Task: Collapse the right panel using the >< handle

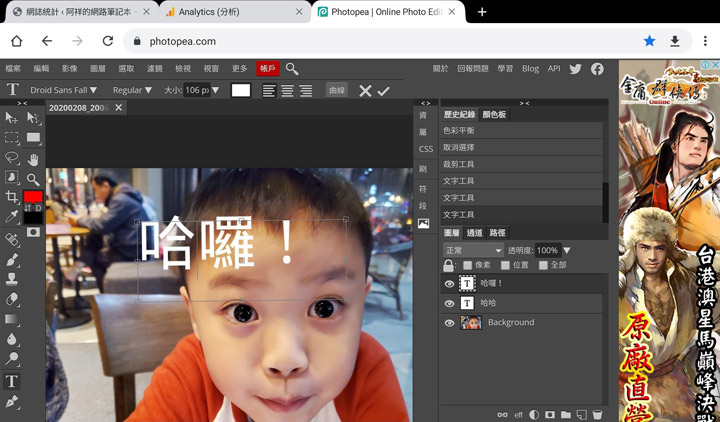Action: [524, 103]
